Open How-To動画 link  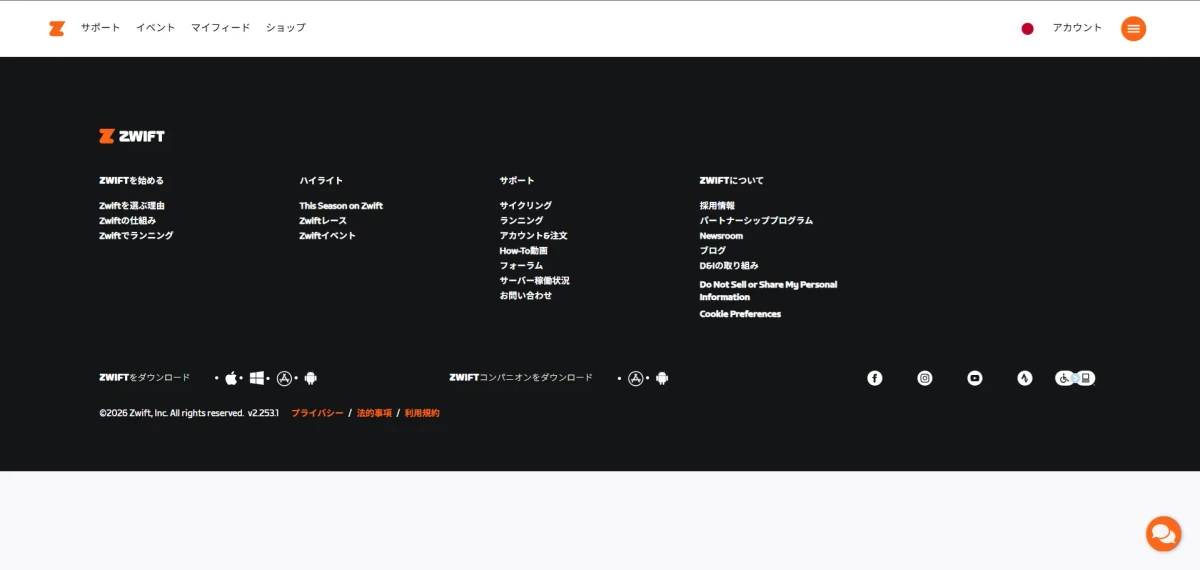tap(524, 251)
